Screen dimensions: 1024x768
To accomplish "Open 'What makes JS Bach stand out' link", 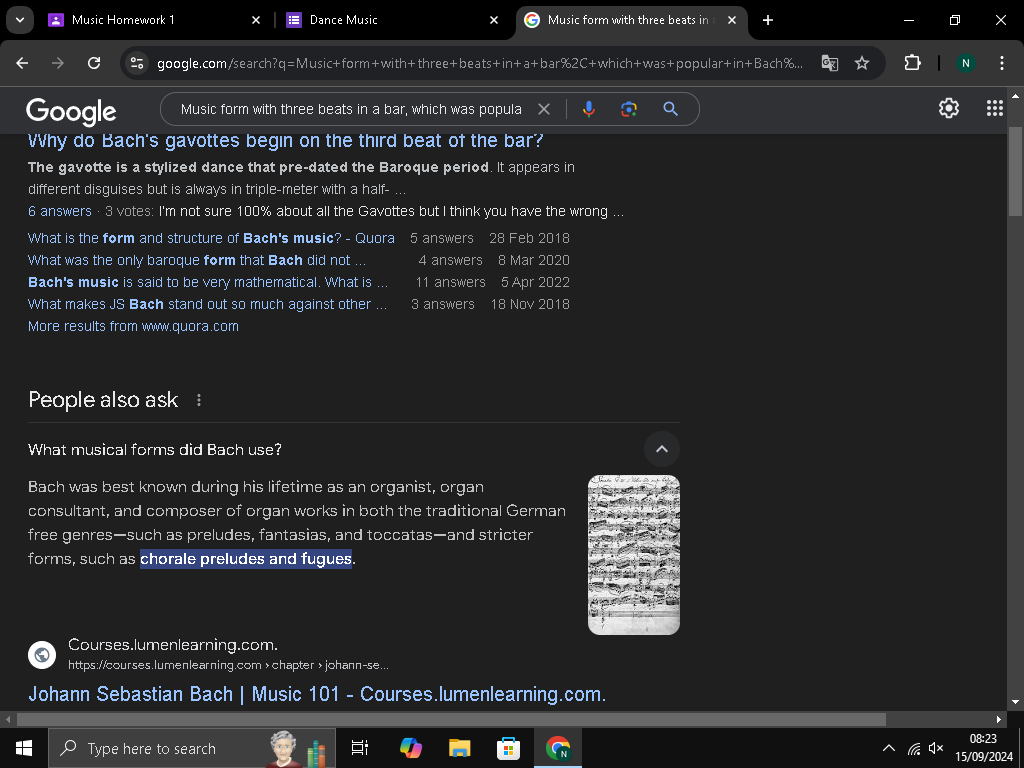I will point(207,304).
